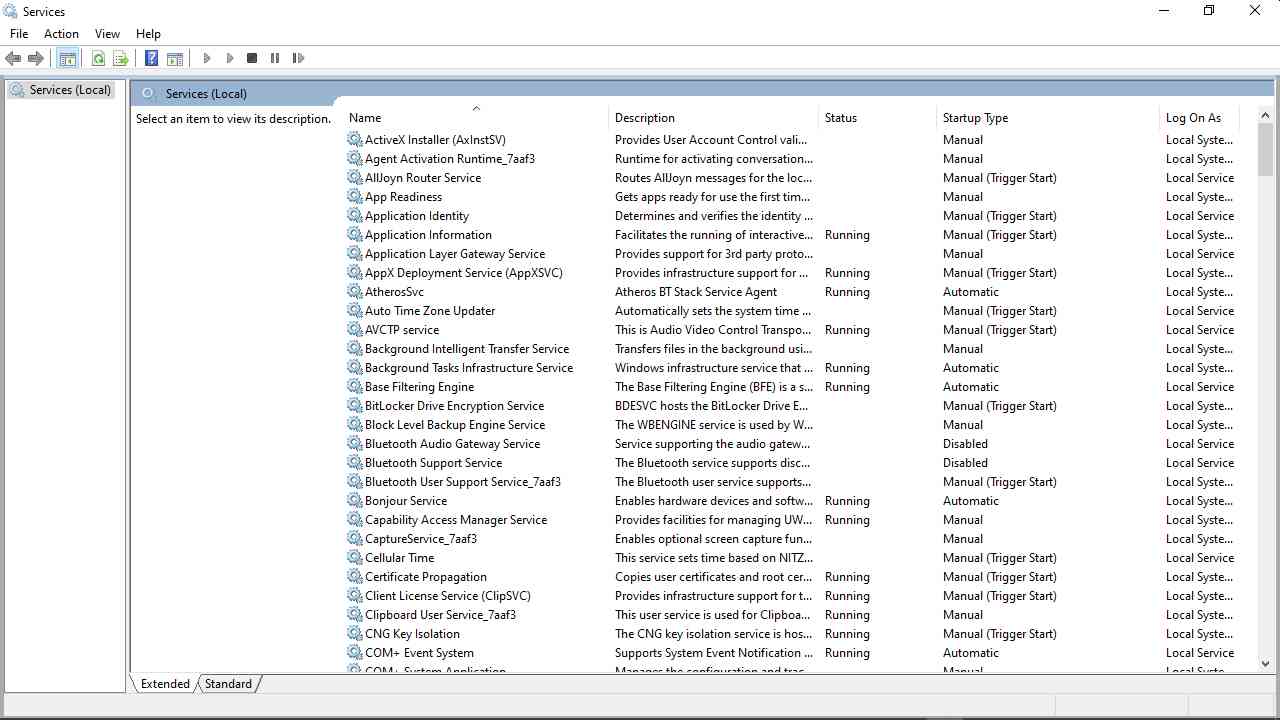This screenshot has height=720, width=1280.
Task: Click the Back arrow in toolbar
Action: pyautogui.click(x=13, y=59)
